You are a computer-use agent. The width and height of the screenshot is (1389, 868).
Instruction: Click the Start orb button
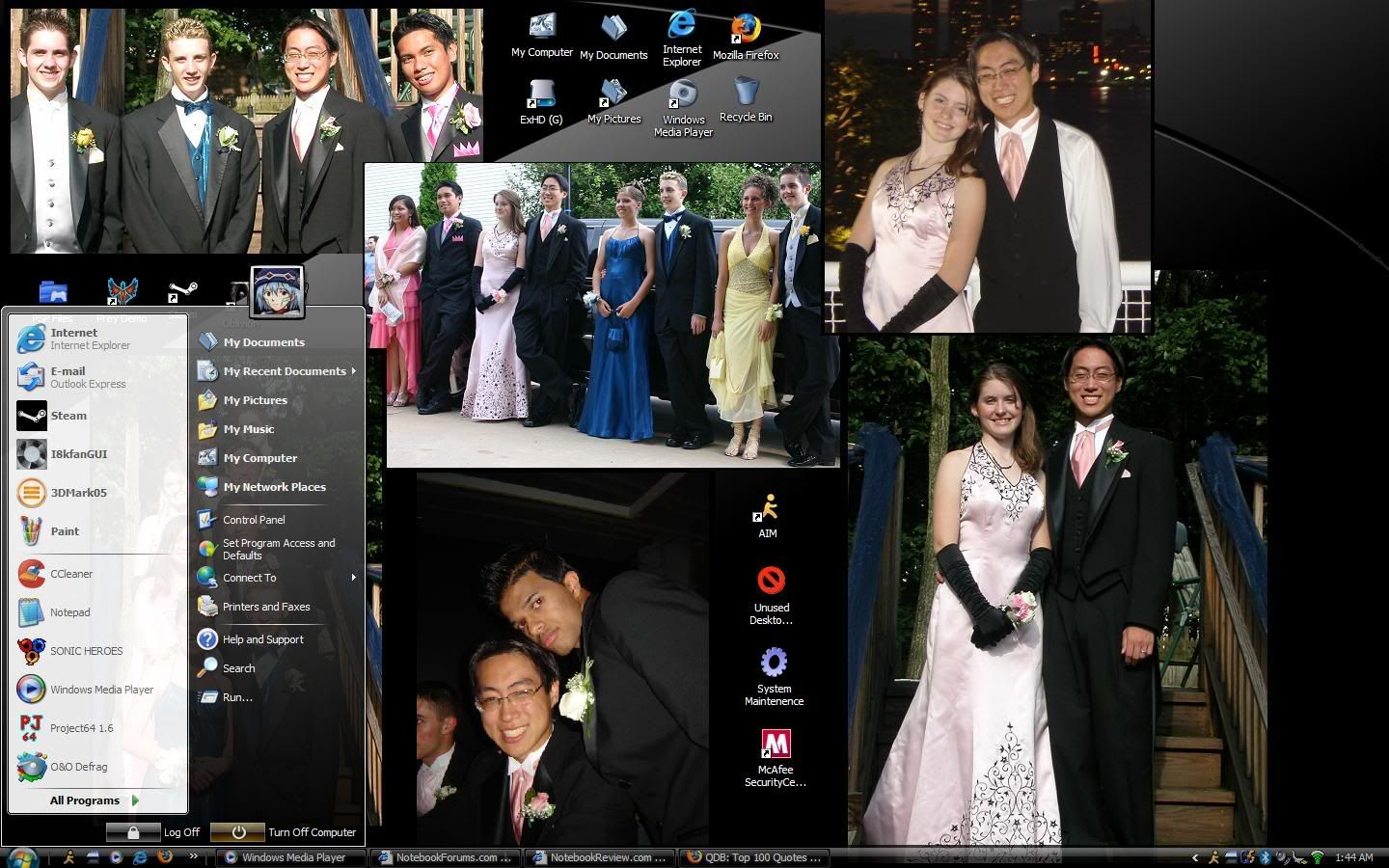point(23,857)
